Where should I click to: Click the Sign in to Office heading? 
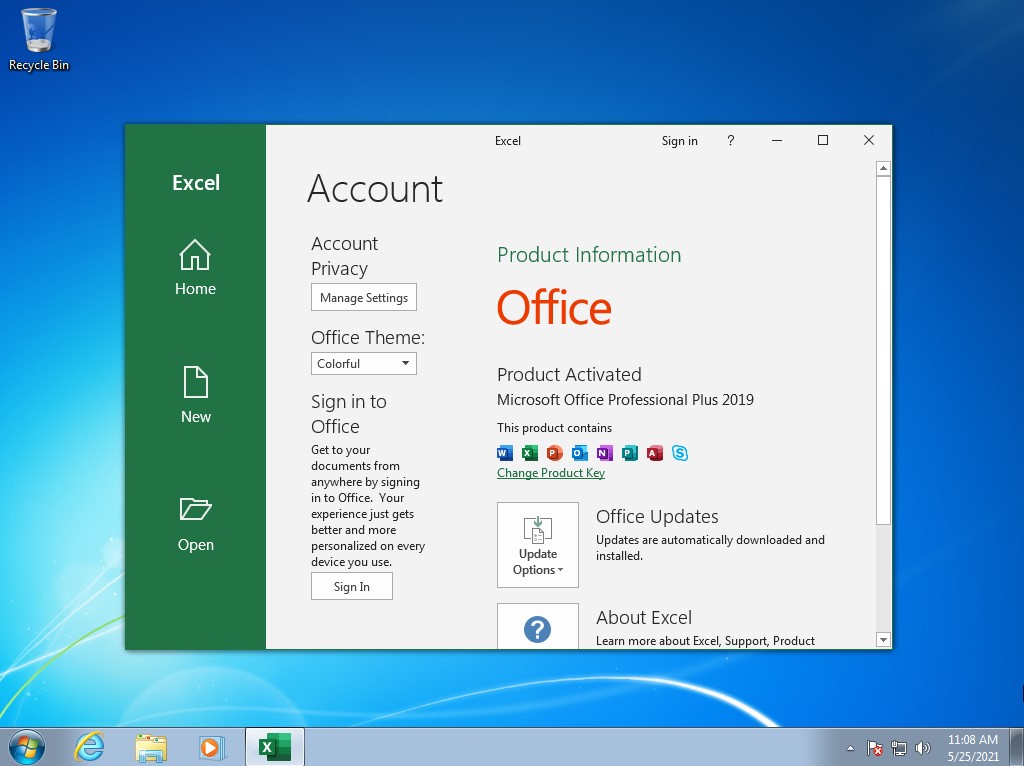(x=349, y=413)
